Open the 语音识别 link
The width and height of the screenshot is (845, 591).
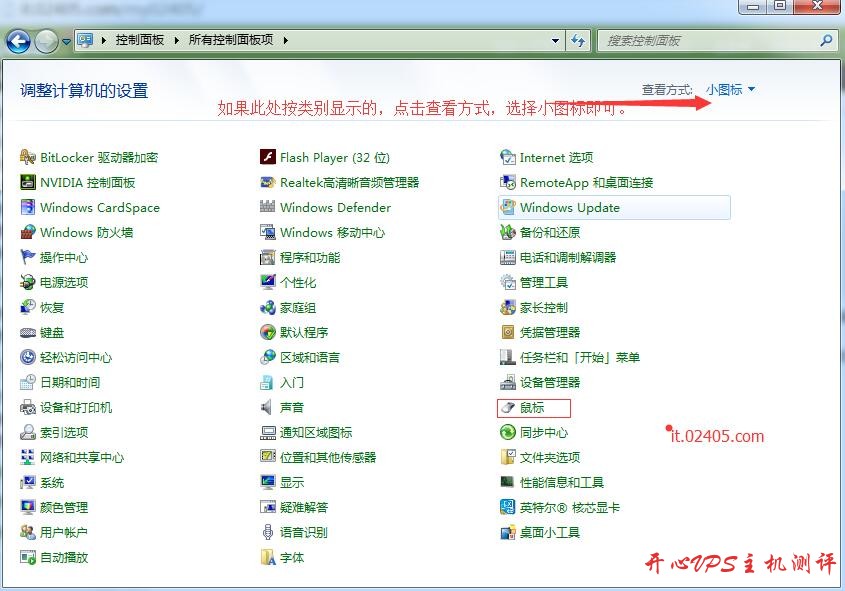point(304,532)
